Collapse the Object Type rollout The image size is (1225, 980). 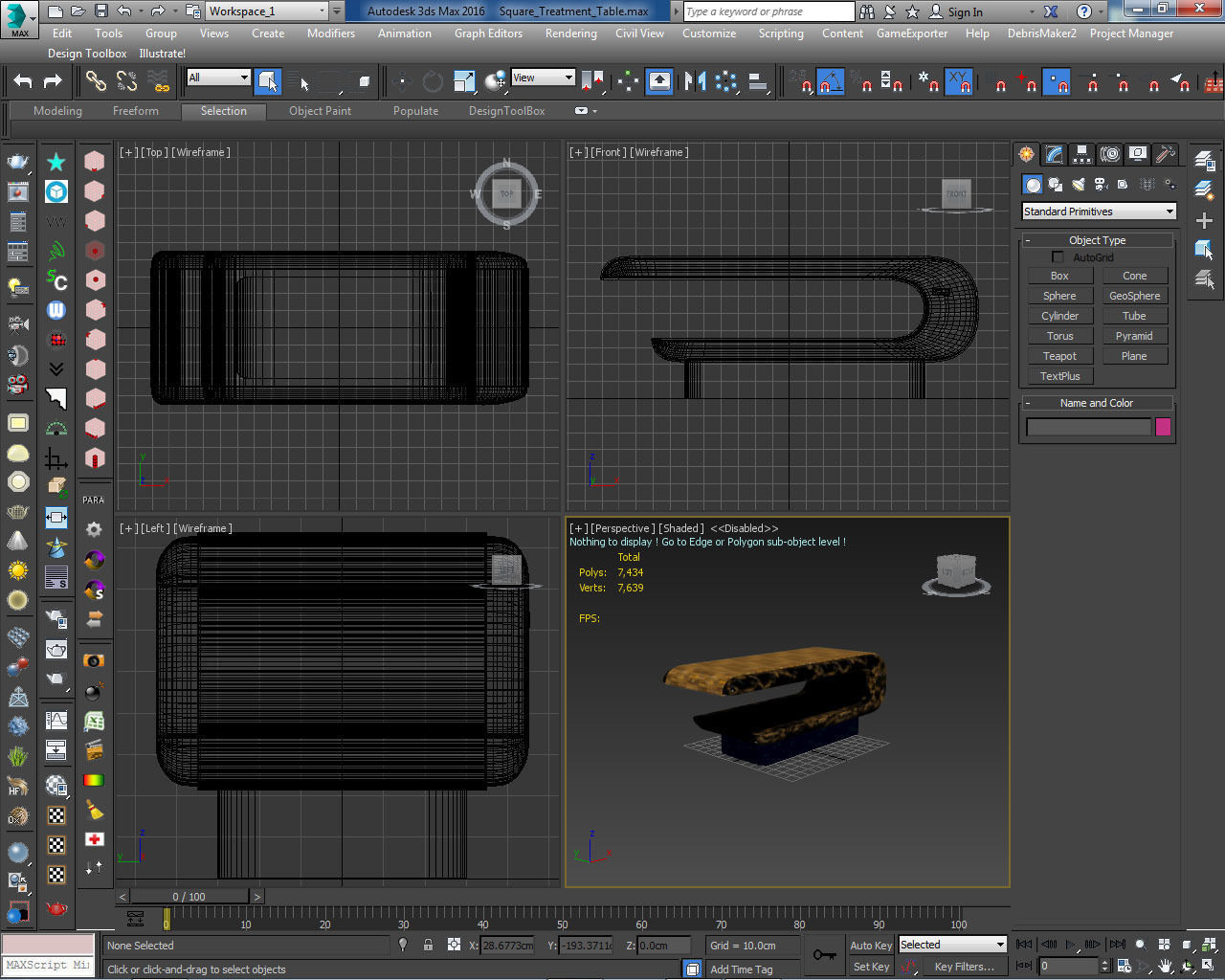(x=1097, y=240)
